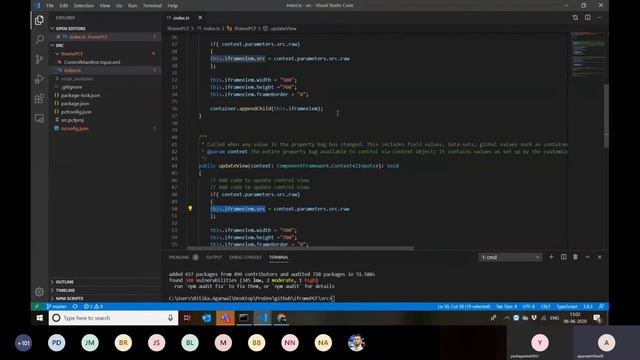Open Chrome from the taskbar
Viewport: 640px width, 360px height.
(x=281, y=318)
